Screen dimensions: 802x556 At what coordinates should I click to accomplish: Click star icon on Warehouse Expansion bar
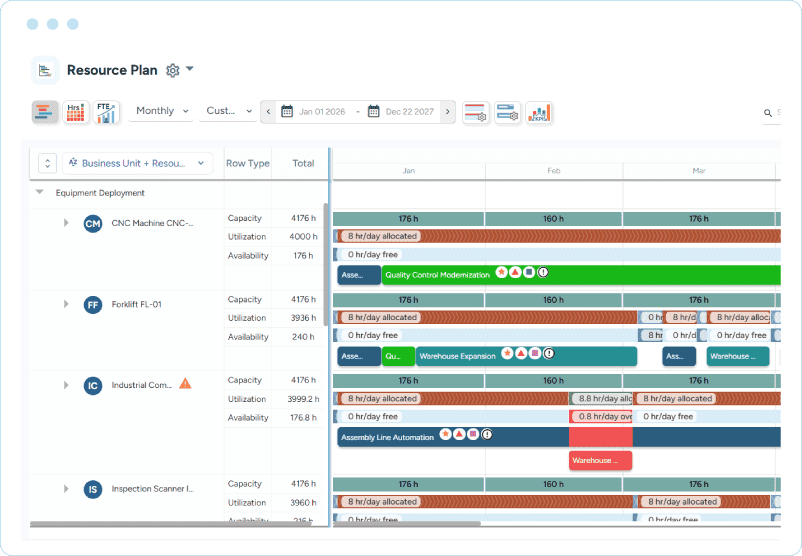click(x=507, y=353)
